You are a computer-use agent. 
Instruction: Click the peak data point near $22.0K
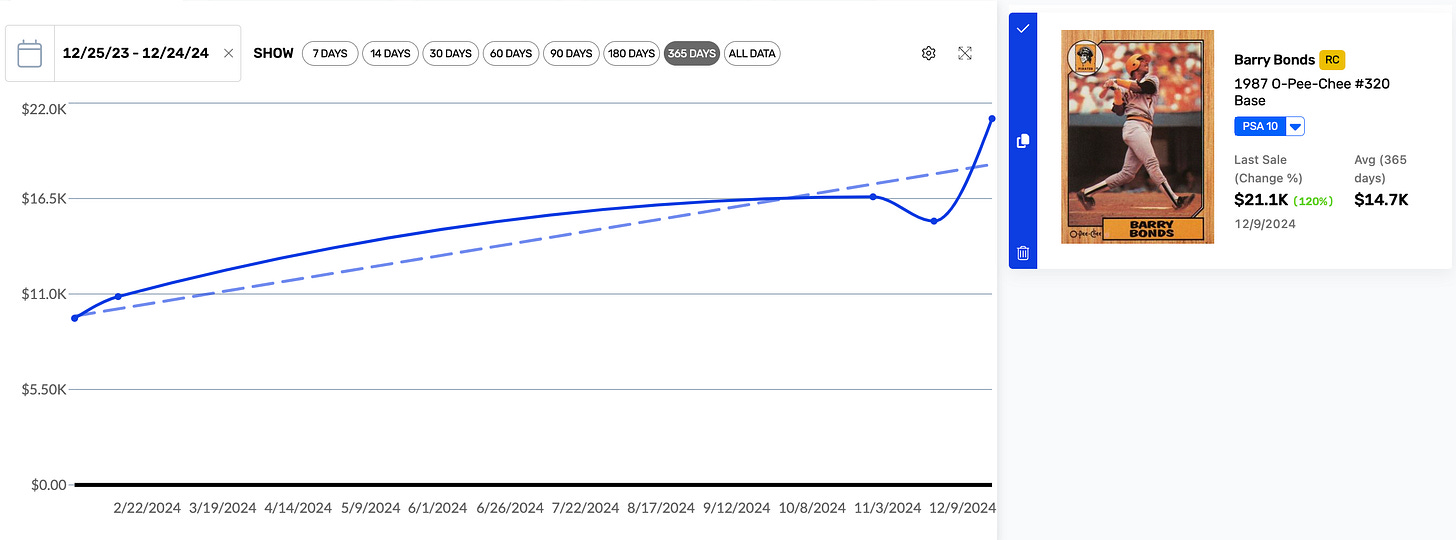pos(992,119)
